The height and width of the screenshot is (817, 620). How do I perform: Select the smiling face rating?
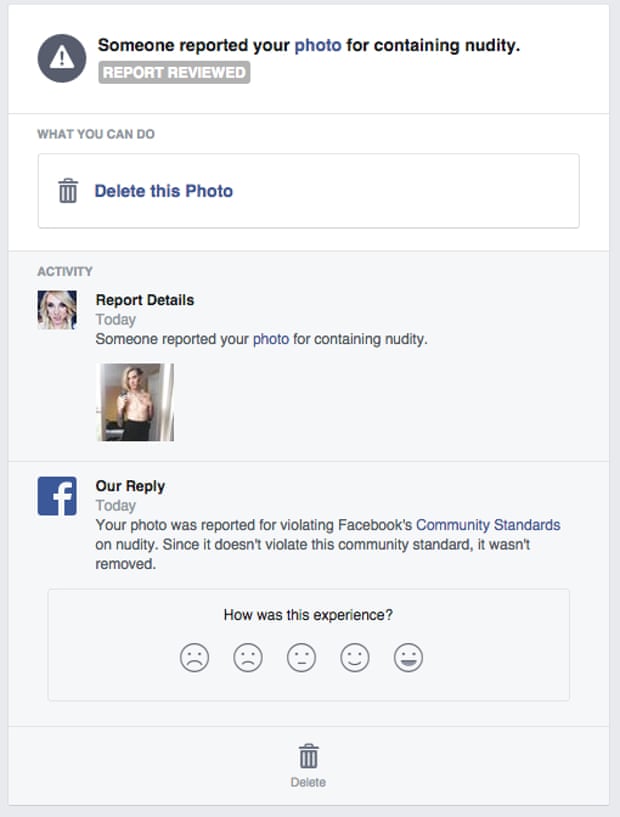(355, 658)
